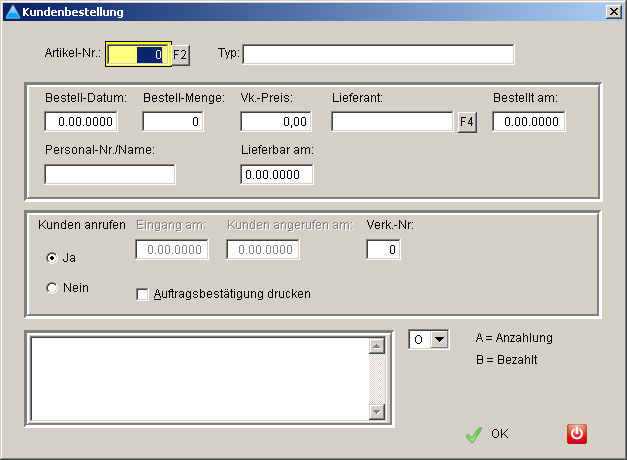The width and height of the screenshot is (627, 460).
Task: Expand the payment status dropdown
Action: pyautogui.click(x=439, y=340)
